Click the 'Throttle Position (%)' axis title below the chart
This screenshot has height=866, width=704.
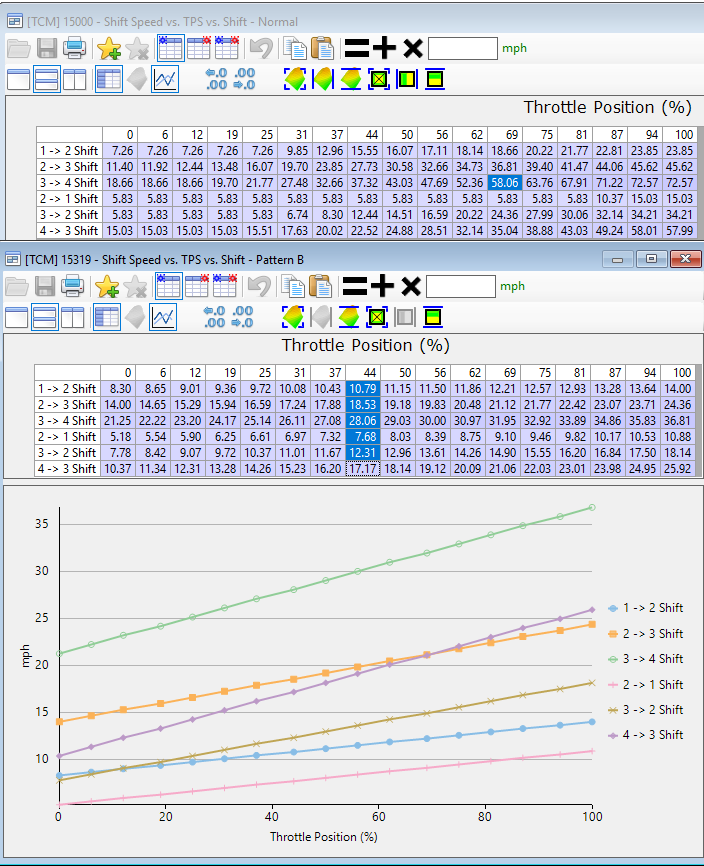tap(324, 837)
